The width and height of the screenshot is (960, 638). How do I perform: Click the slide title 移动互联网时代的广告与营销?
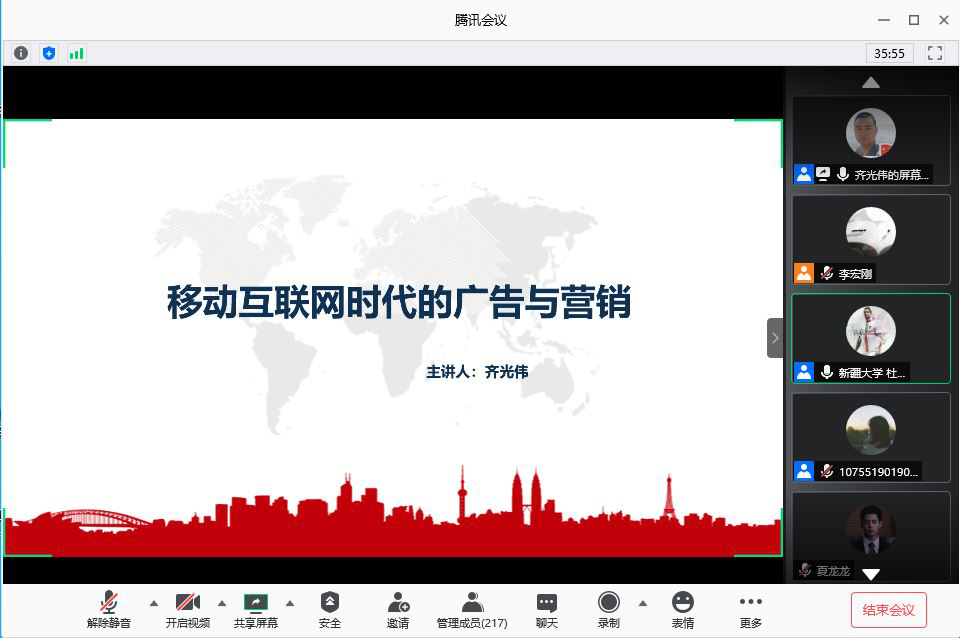399,302
